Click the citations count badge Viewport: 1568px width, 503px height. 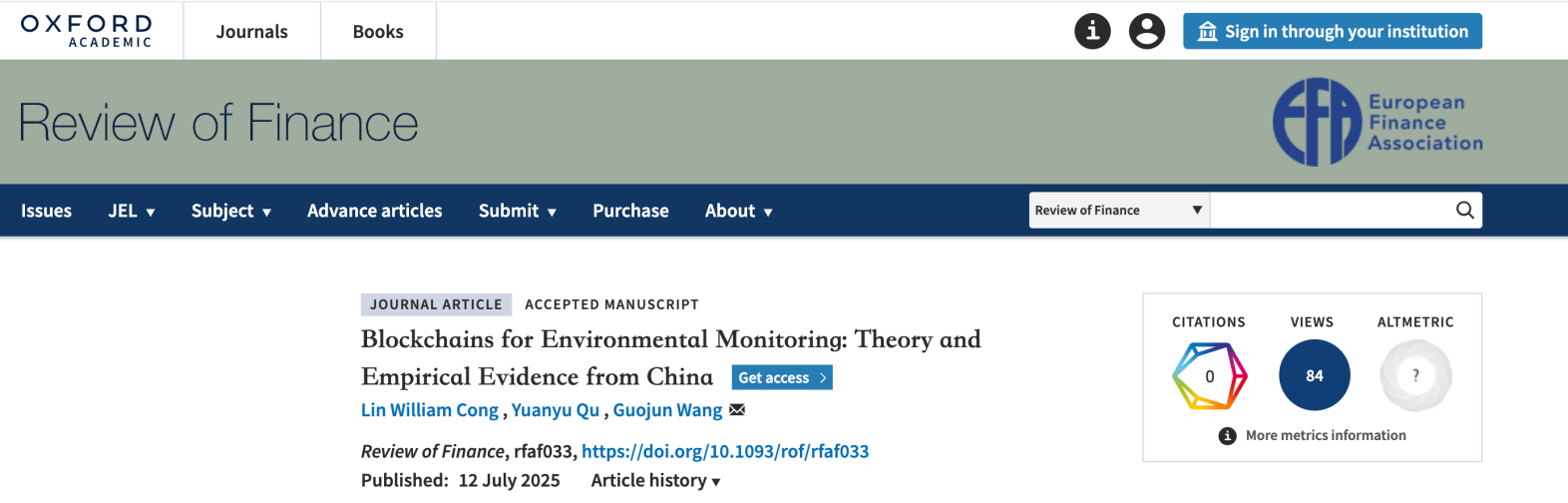(x=1209, y=375)
